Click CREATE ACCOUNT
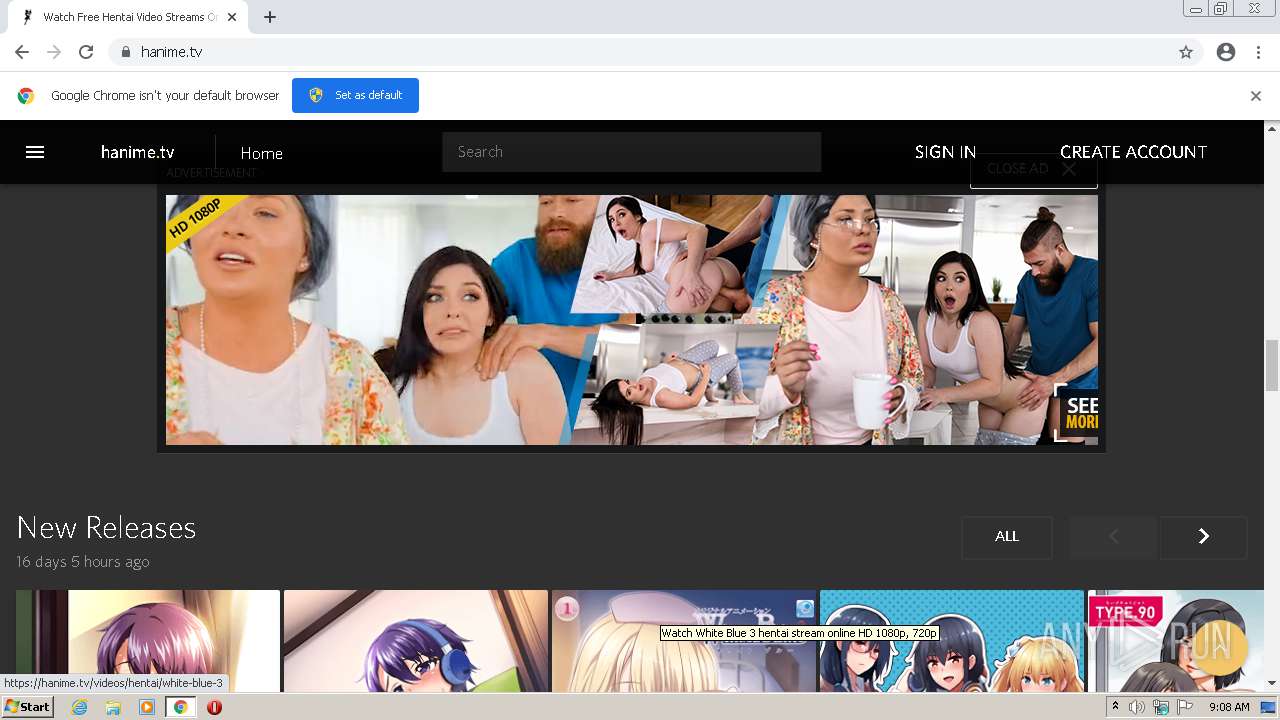The width and height of the screenshot is (1280, 720). 1133,152
